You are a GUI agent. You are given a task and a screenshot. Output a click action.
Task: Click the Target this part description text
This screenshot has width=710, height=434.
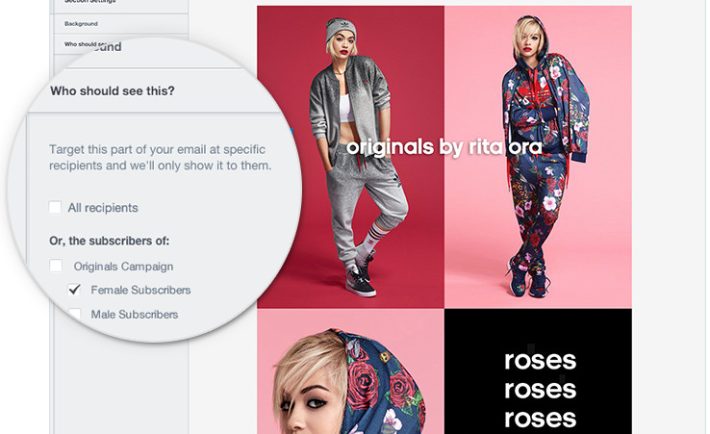click(x=160, y=157)
